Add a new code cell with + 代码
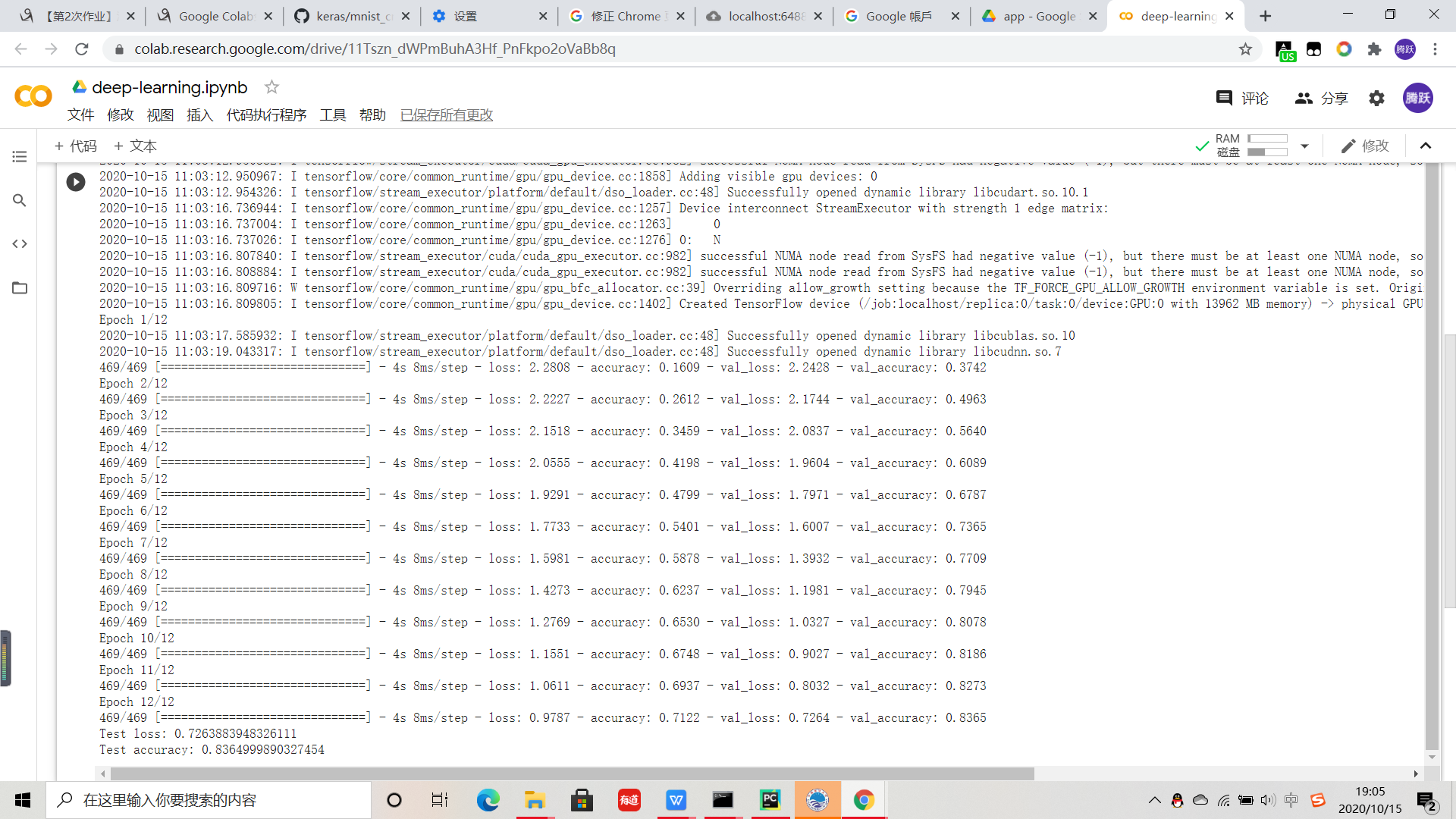 [76, 146]
